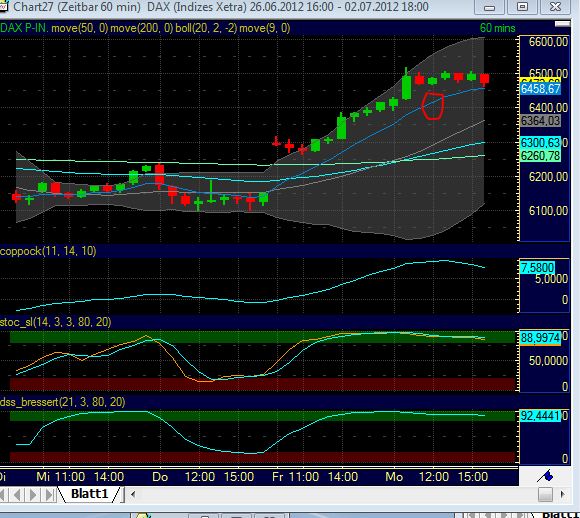Click Fr 11:00 time axis label

(295, 477)
